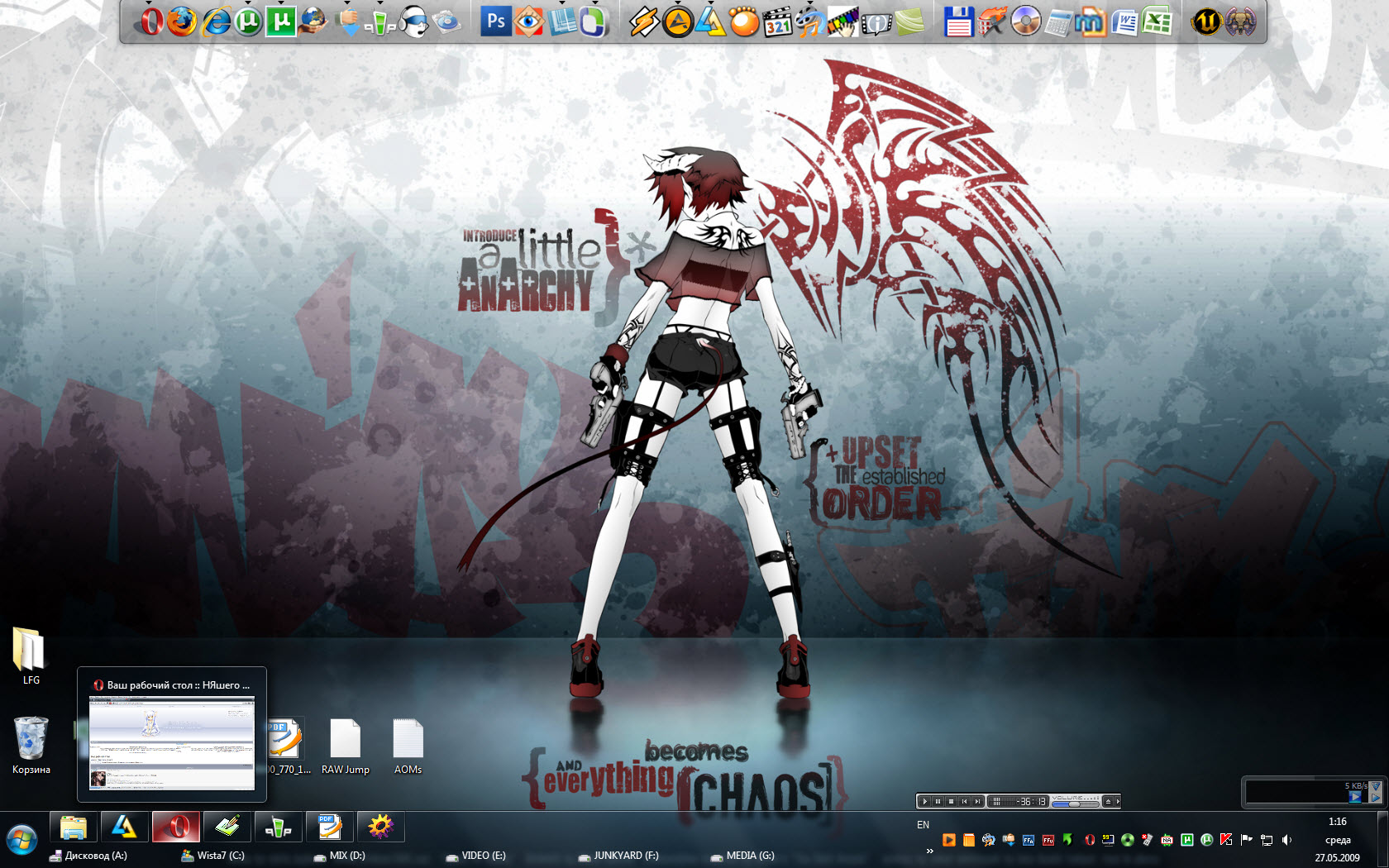The height and width of the screenshot is (868, 1389).
Task: Open the gear-shaped app in taskbar
Action: pos(380,827)
